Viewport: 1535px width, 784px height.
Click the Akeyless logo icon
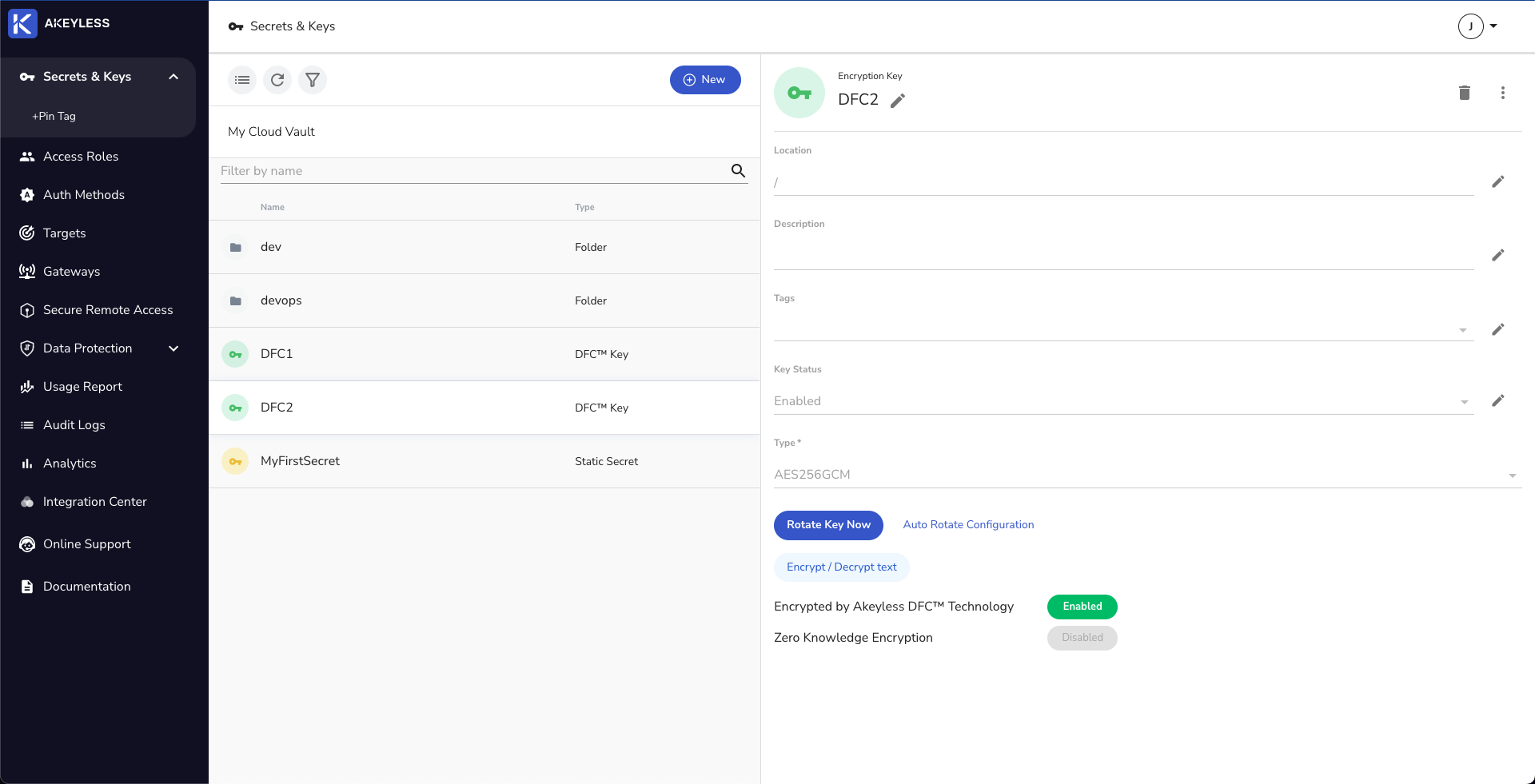click(22, 23)
